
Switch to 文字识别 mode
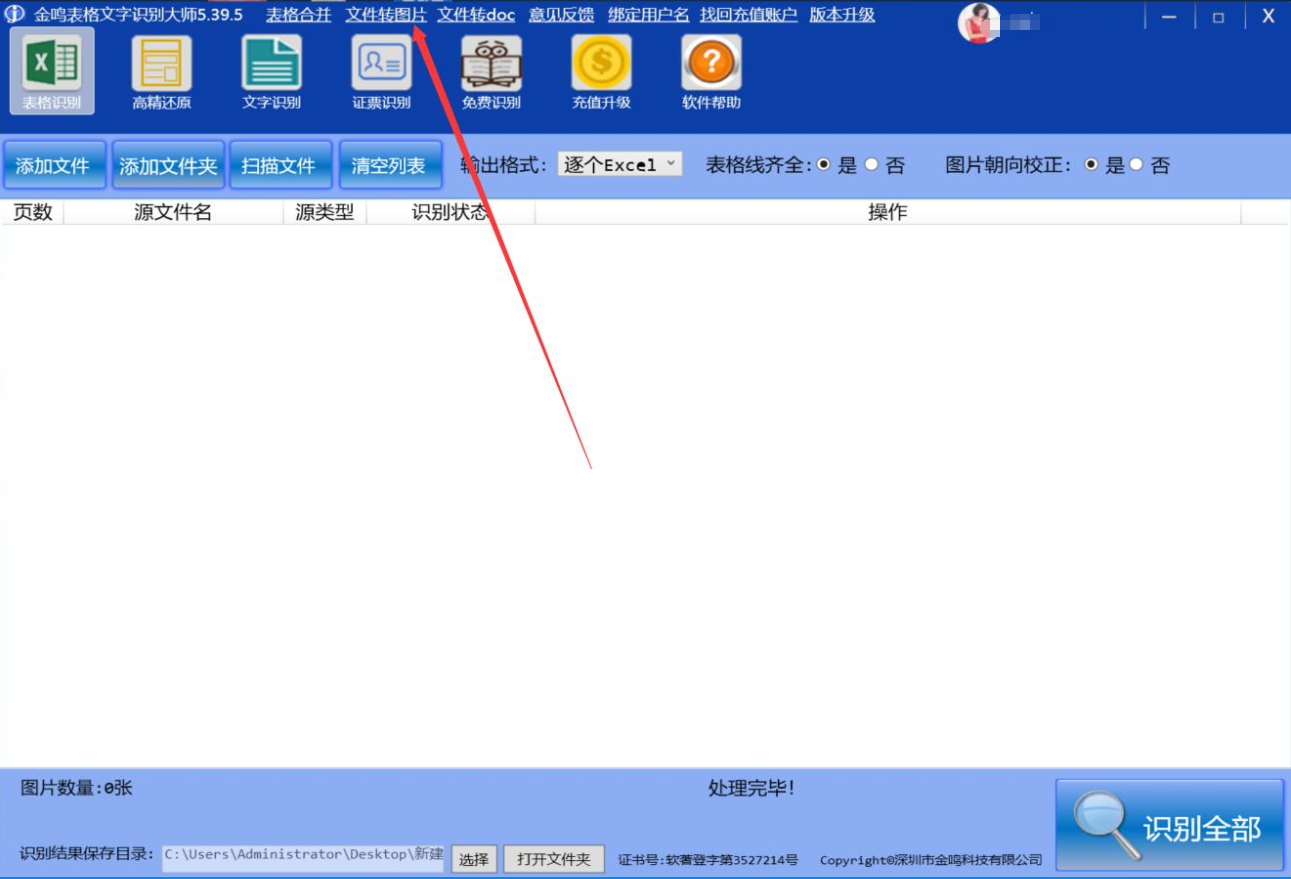point(271,71)
